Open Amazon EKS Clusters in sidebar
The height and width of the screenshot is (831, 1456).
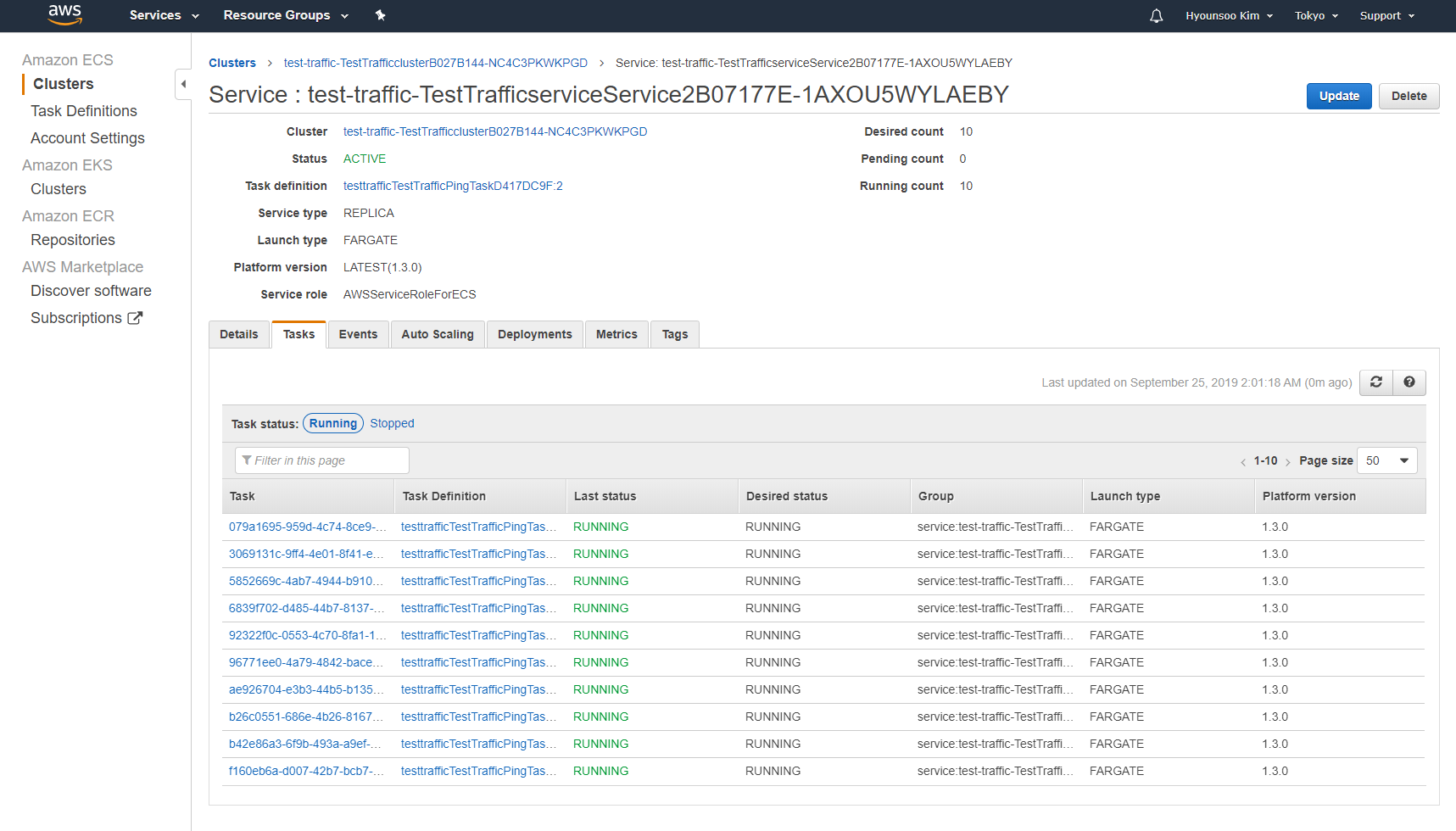(59, 189)
